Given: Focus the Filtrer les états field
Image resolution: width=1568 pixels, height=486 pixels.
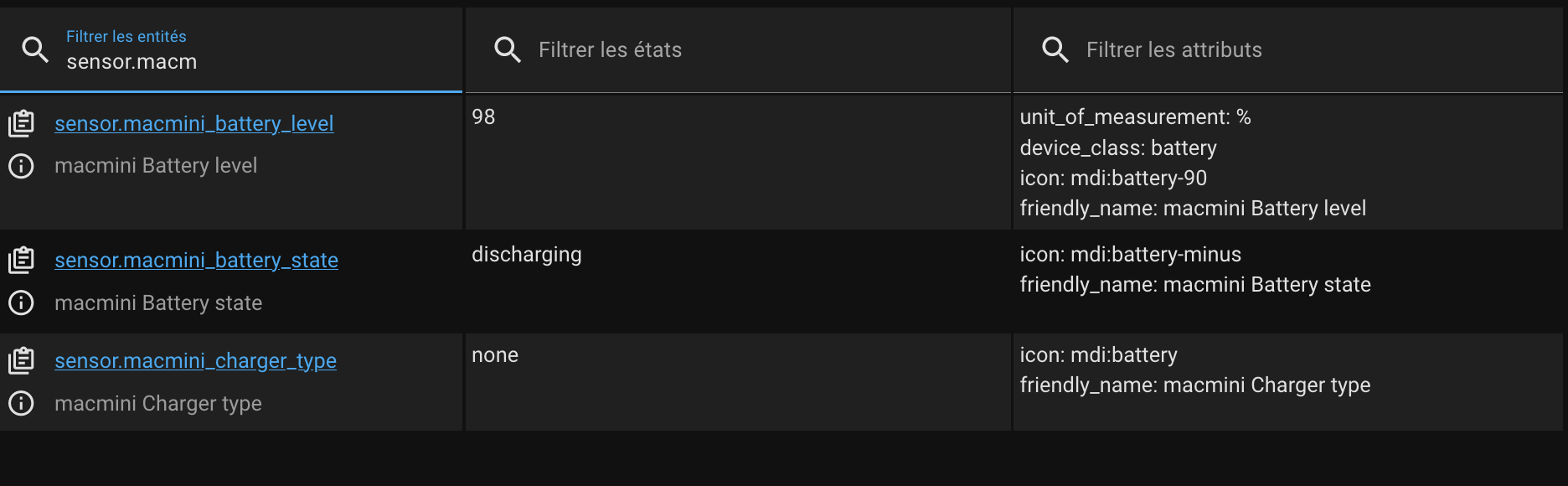Looking at the screenshot, I should point(738,50).
